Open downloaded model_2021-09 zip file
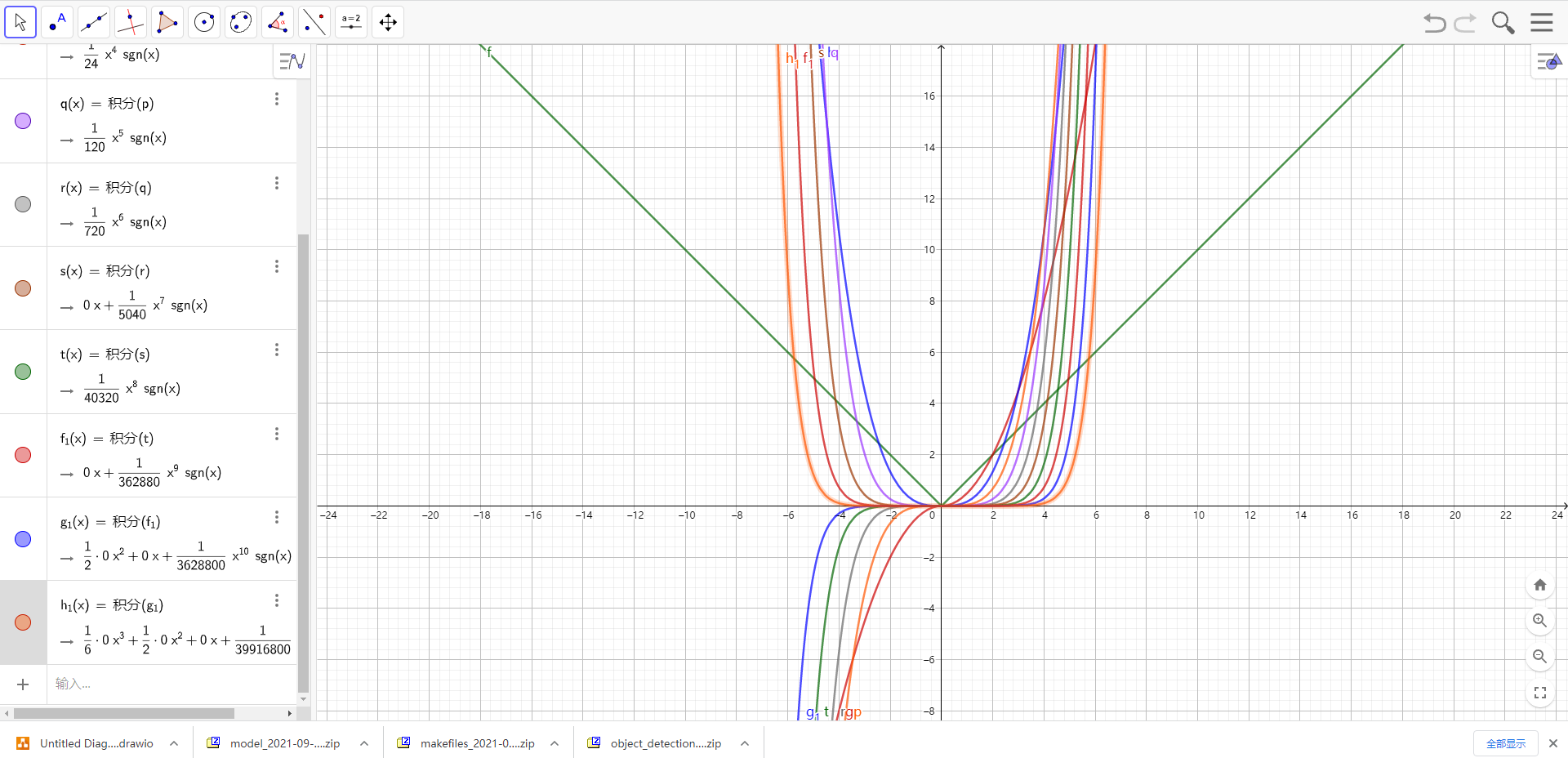The width and height of the screenshot is (1568, 758). (x=274, y=743)
